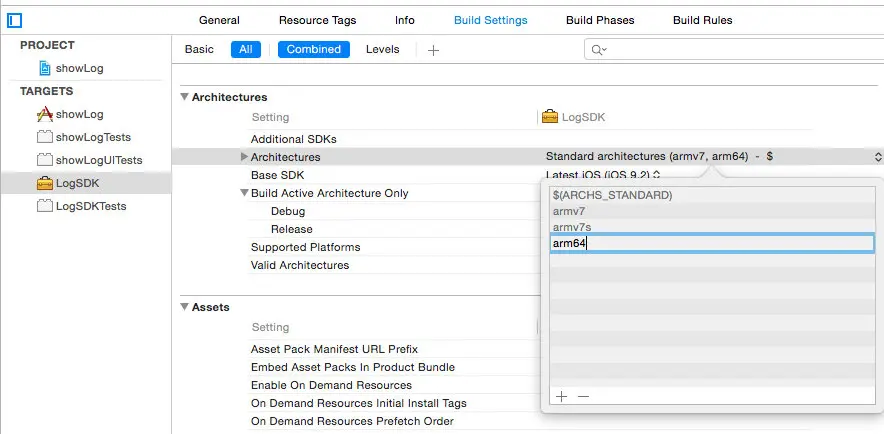Select the showLogTests target name
884x434 pixels.
[93, 137]
